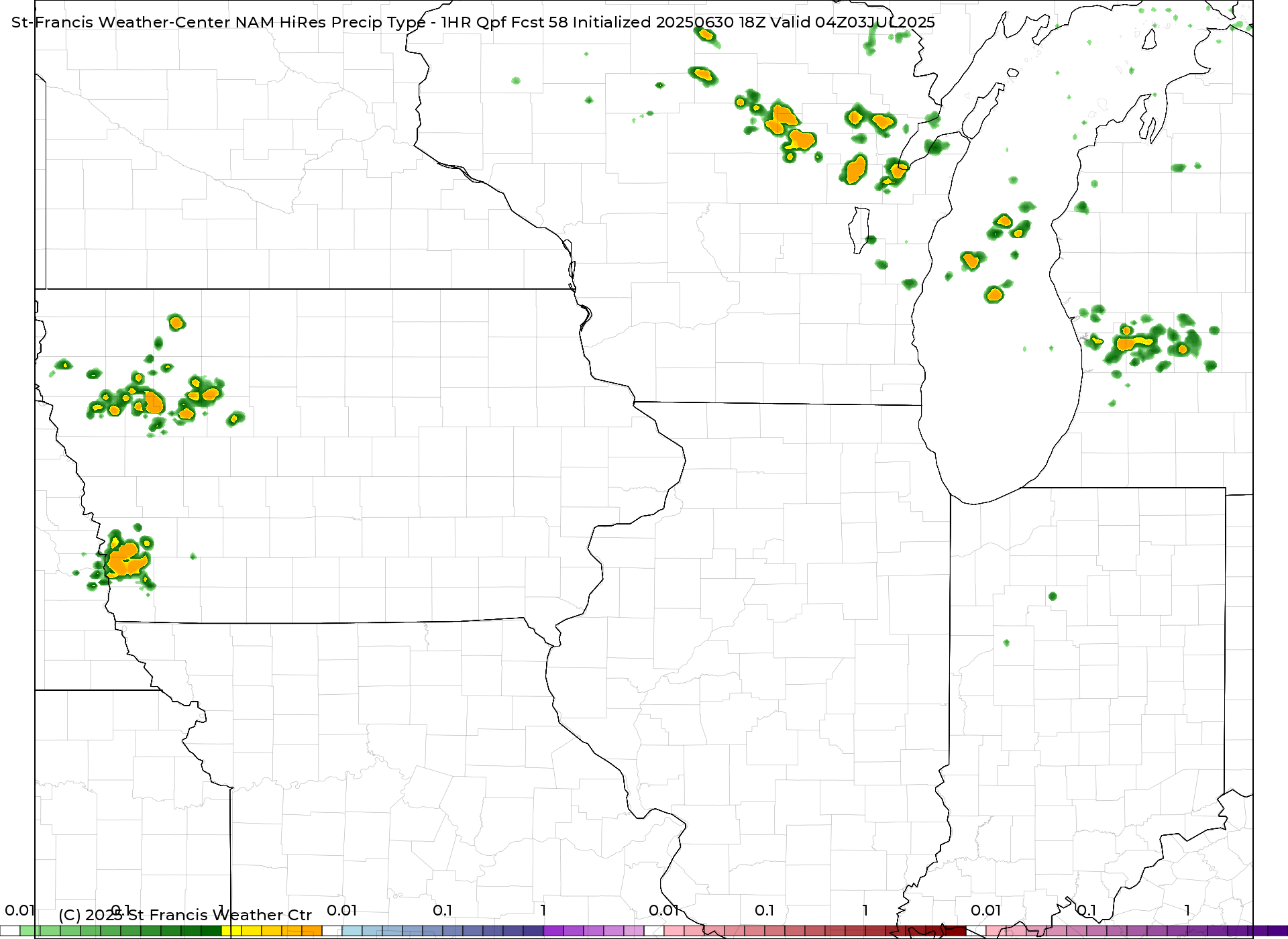Pick the orange swatch at the yellow scale's end

coord(312,931)
